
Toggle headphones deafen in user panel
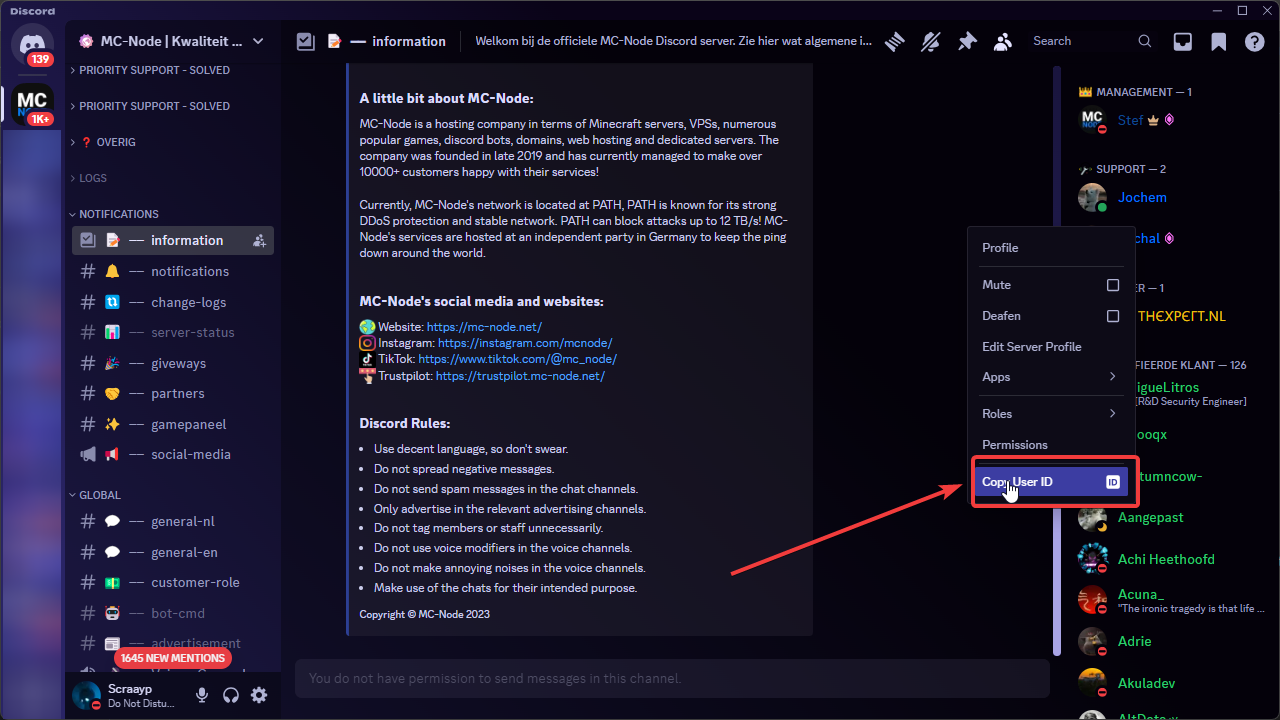point(231,695)
